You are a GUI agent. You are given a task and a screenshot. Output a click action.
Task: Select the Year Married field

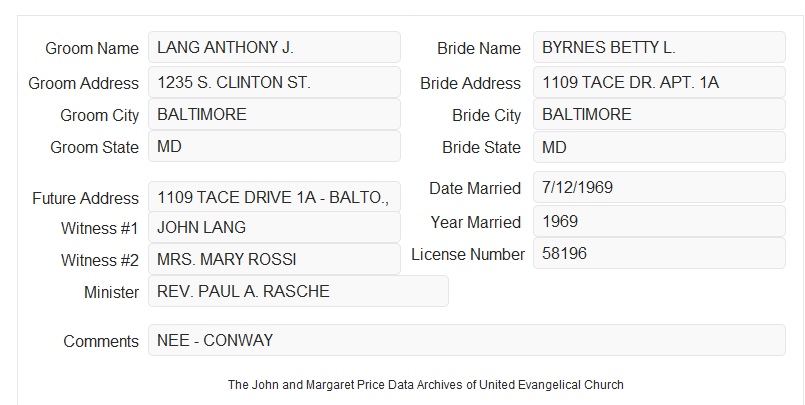click(659, 221)
